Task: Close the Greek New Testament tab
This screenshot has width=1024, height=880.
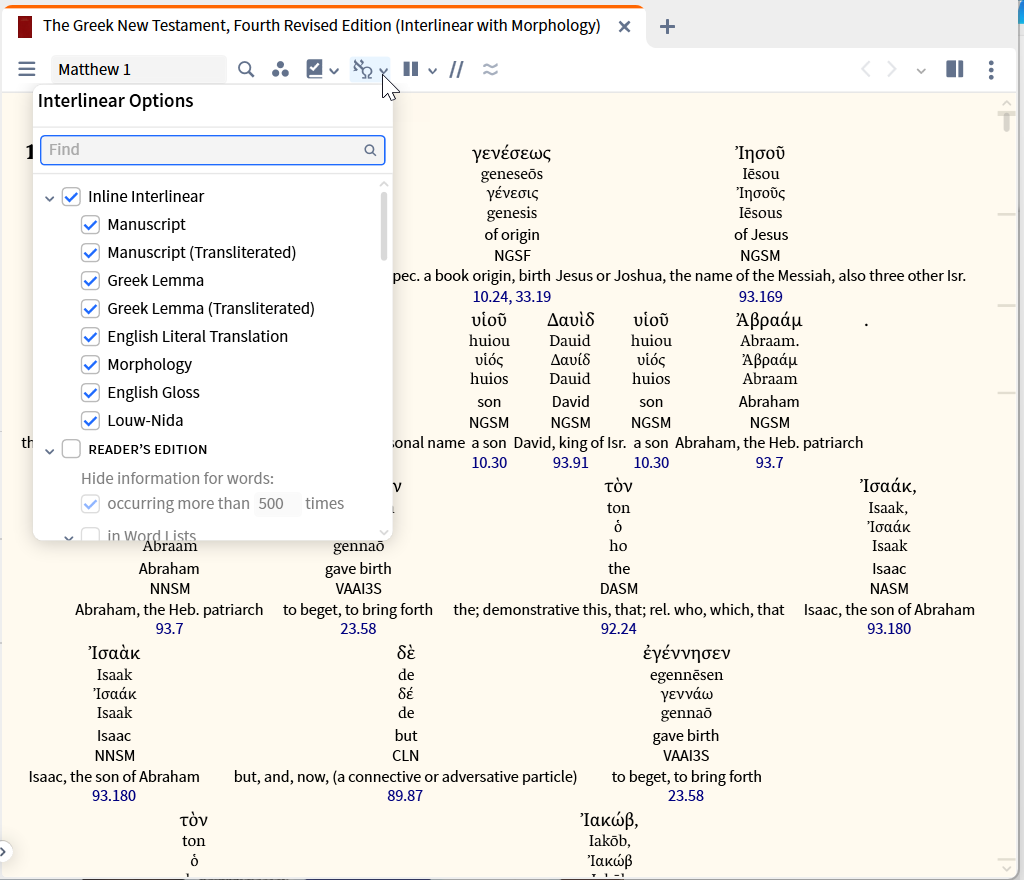Action: click(624, 27)
